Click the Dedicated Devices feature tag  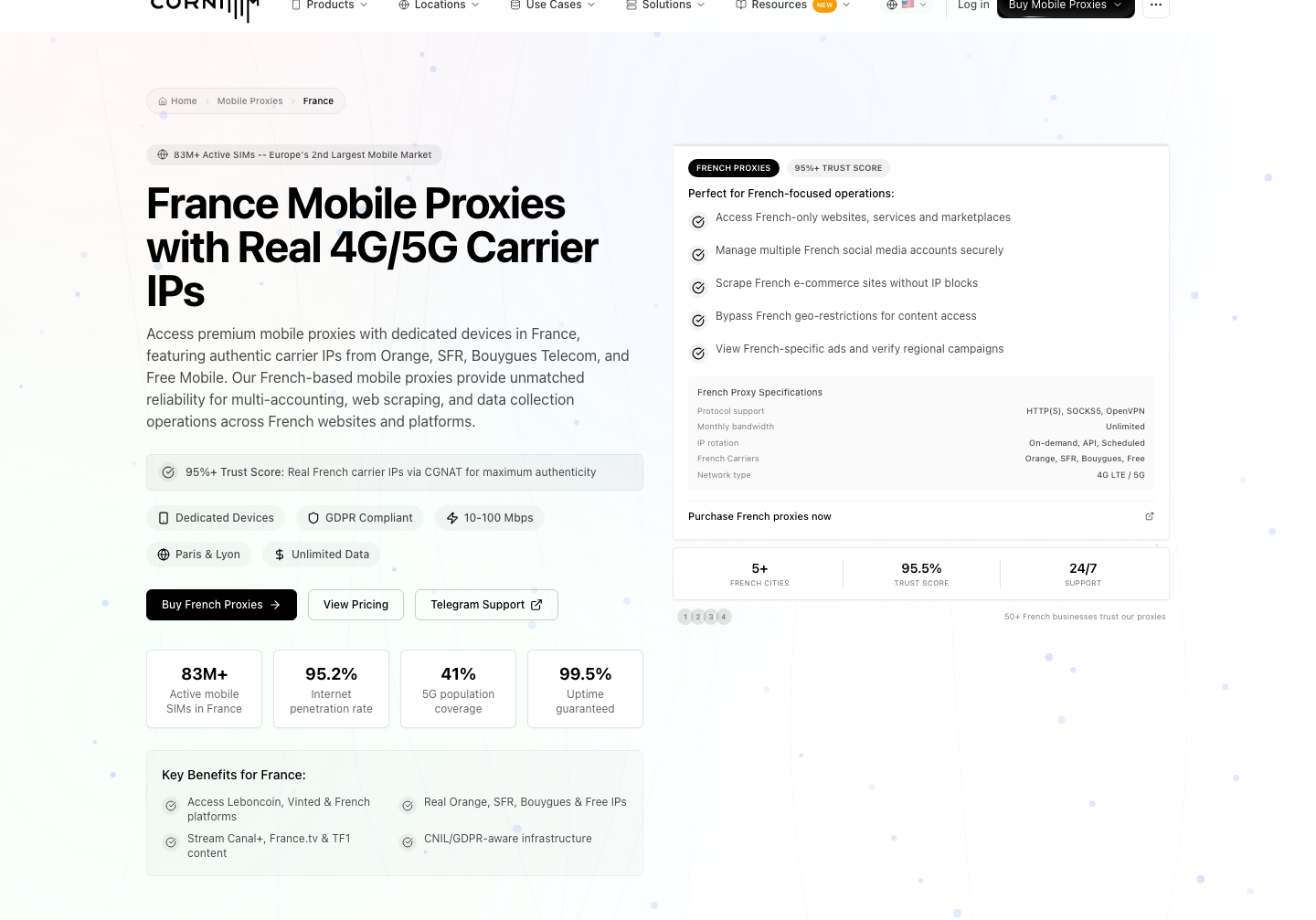(x=216, y=518)
